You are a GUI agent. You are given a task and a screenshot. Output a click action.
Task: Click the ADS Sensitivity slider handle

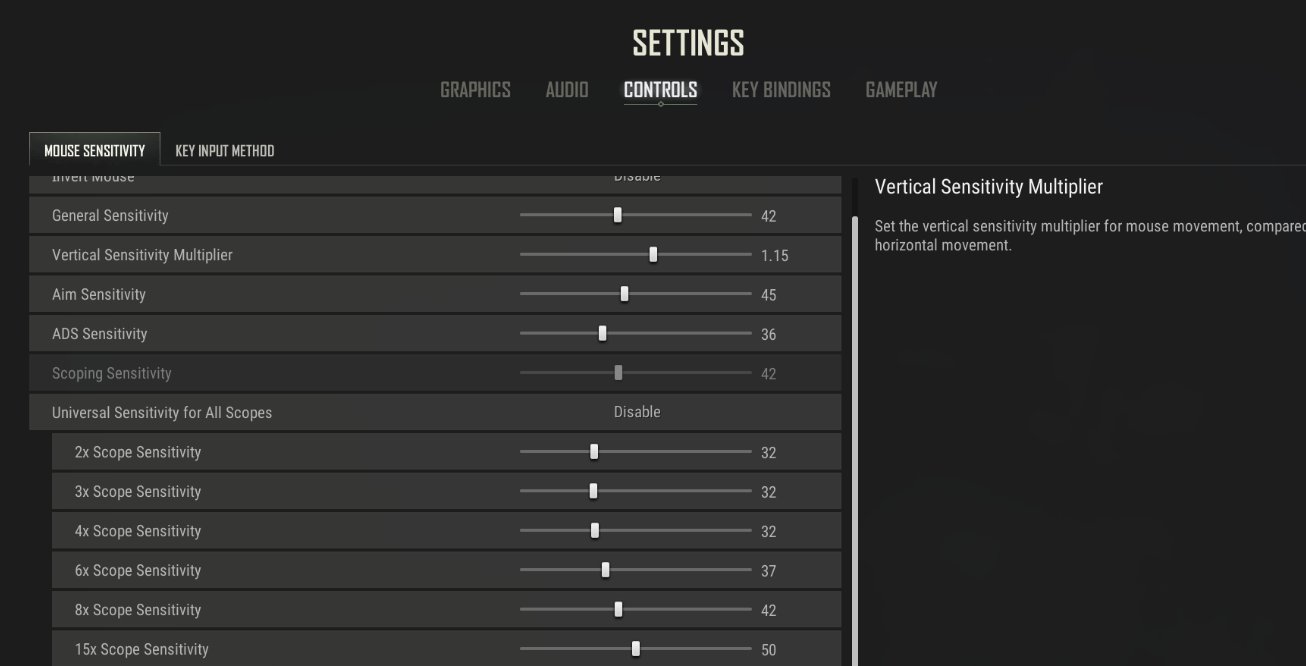pyautogui.click(x=602, y=334)
